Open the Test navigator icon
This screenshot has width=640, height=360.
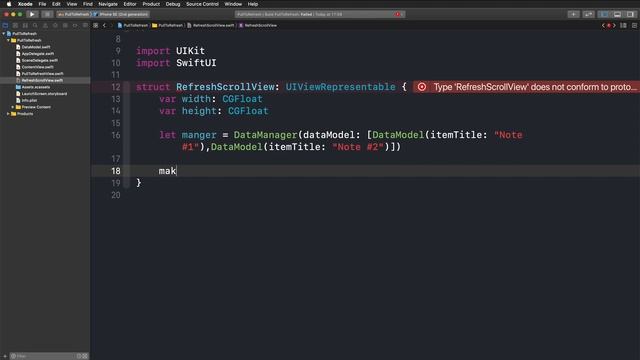click(x=55, y=25)
